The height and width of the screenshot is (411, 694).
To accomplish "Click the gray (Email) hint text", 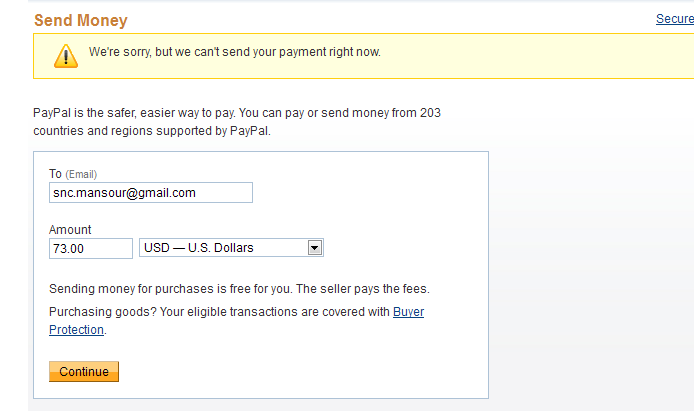I will pyautogui.click(x=81, y=174).
